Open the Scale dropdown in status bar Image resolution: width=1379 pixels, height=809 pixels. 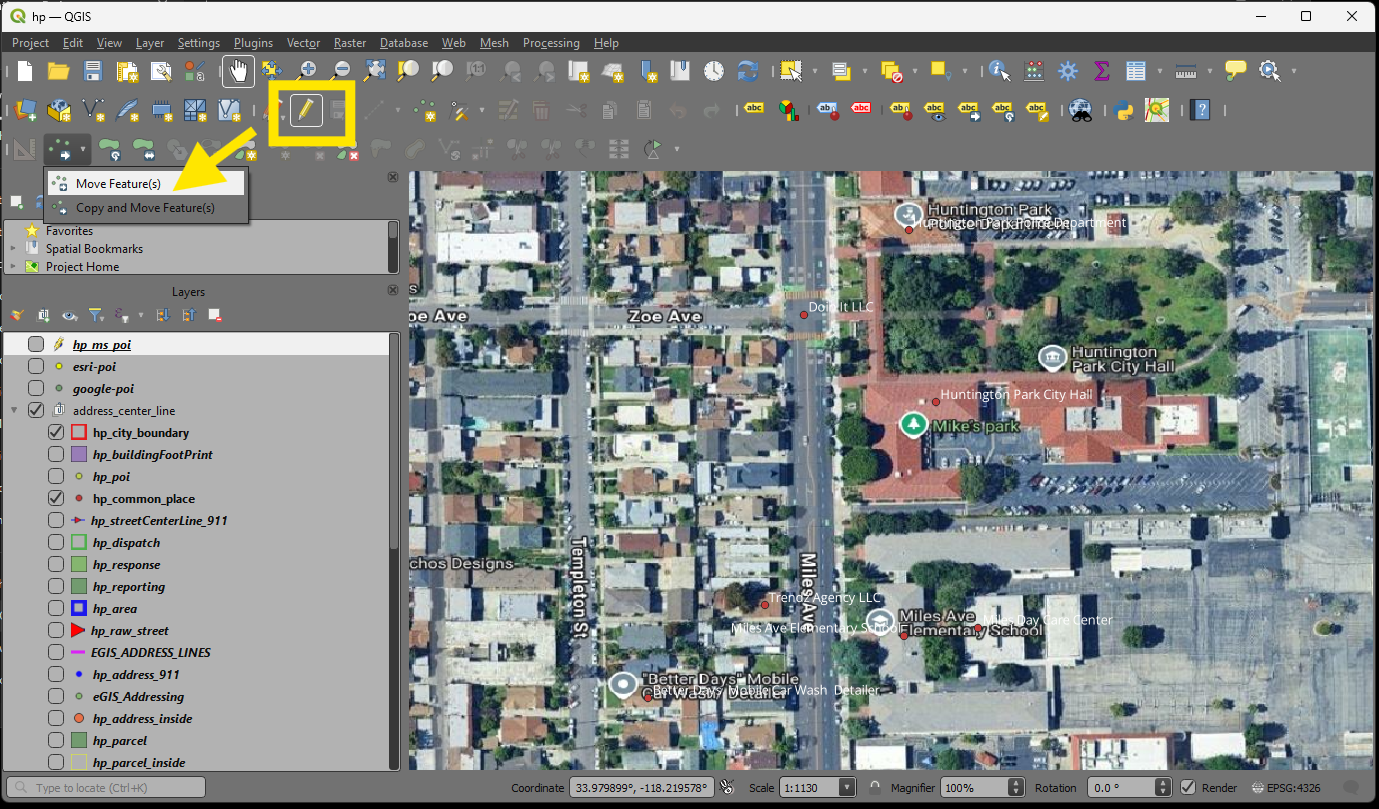(847, 788)
